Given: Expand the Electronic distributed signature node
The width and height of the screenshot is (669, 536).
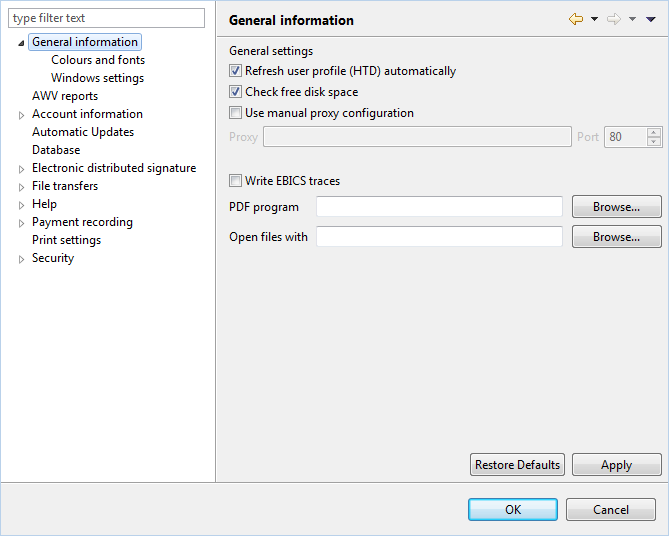Looking at the screenshot, I should tap(21, 169).
